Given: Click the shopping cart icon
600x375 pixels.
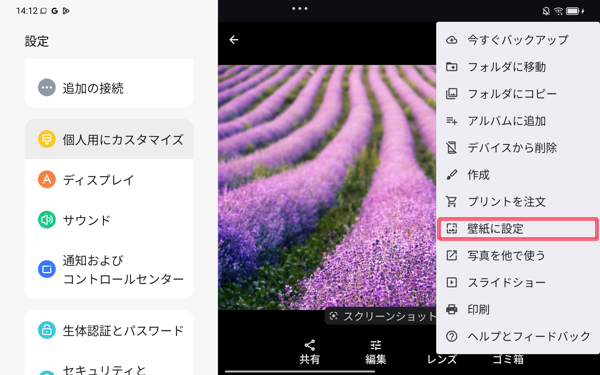Looking at the screenshot, I should point(452,202).
